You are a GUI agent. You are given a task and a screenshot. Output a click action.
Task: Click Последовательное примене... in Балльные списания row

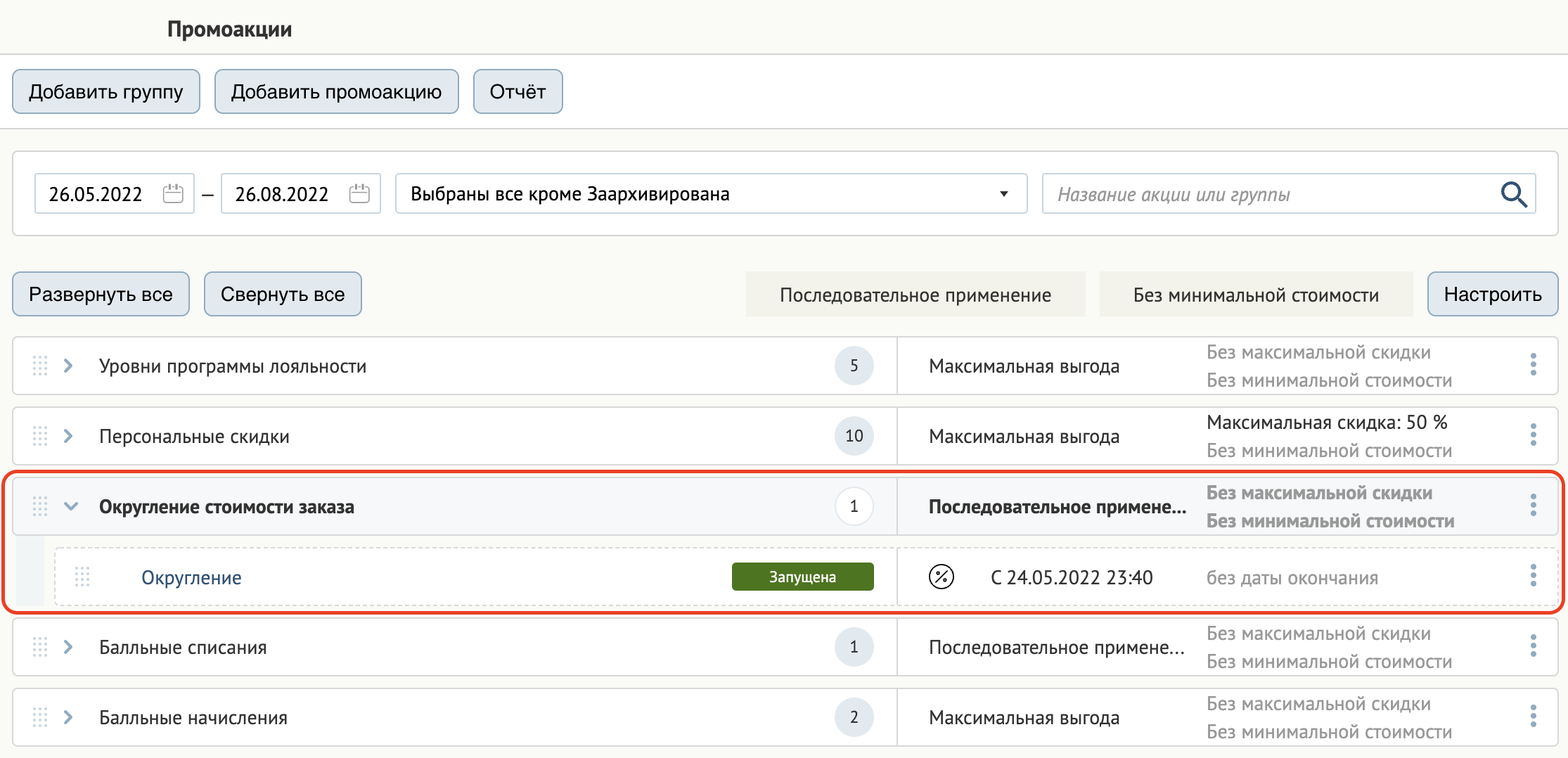pos(1057,647)
